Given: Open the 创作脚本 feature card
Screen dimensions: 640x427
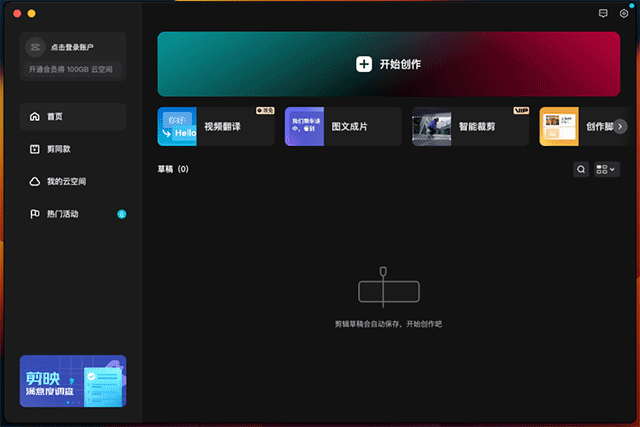Looking at the screenshot, I should [580, 127].
